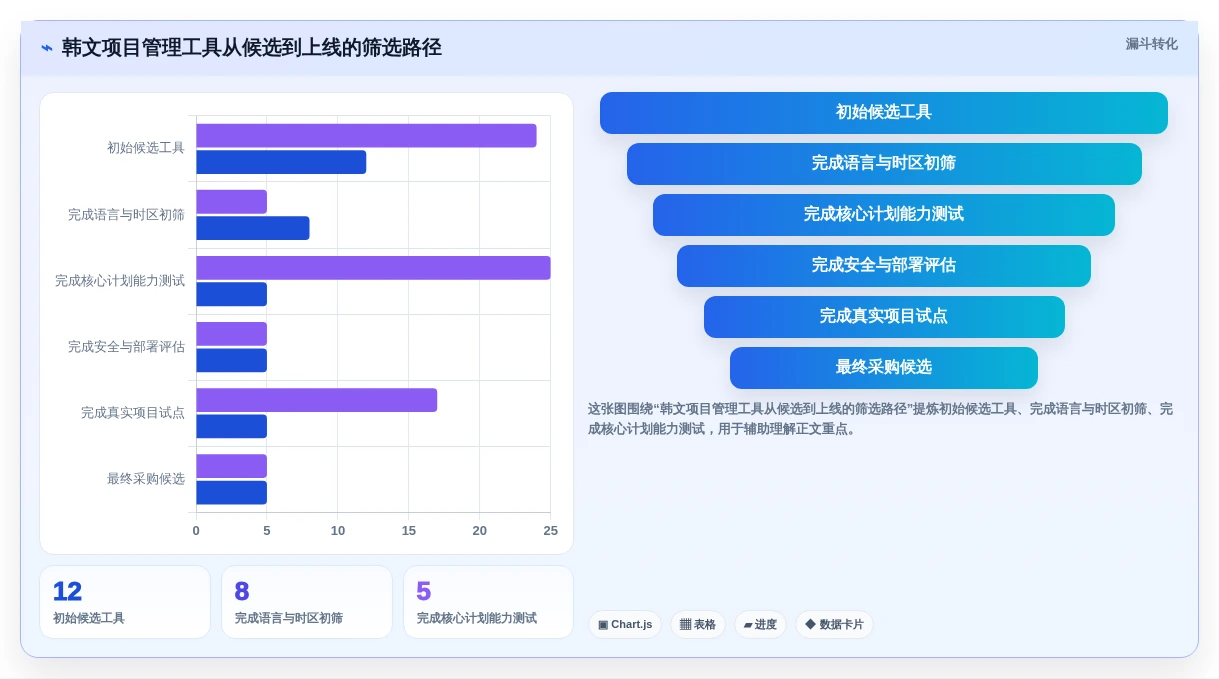Open the stat card showing 5

(488, 602)
